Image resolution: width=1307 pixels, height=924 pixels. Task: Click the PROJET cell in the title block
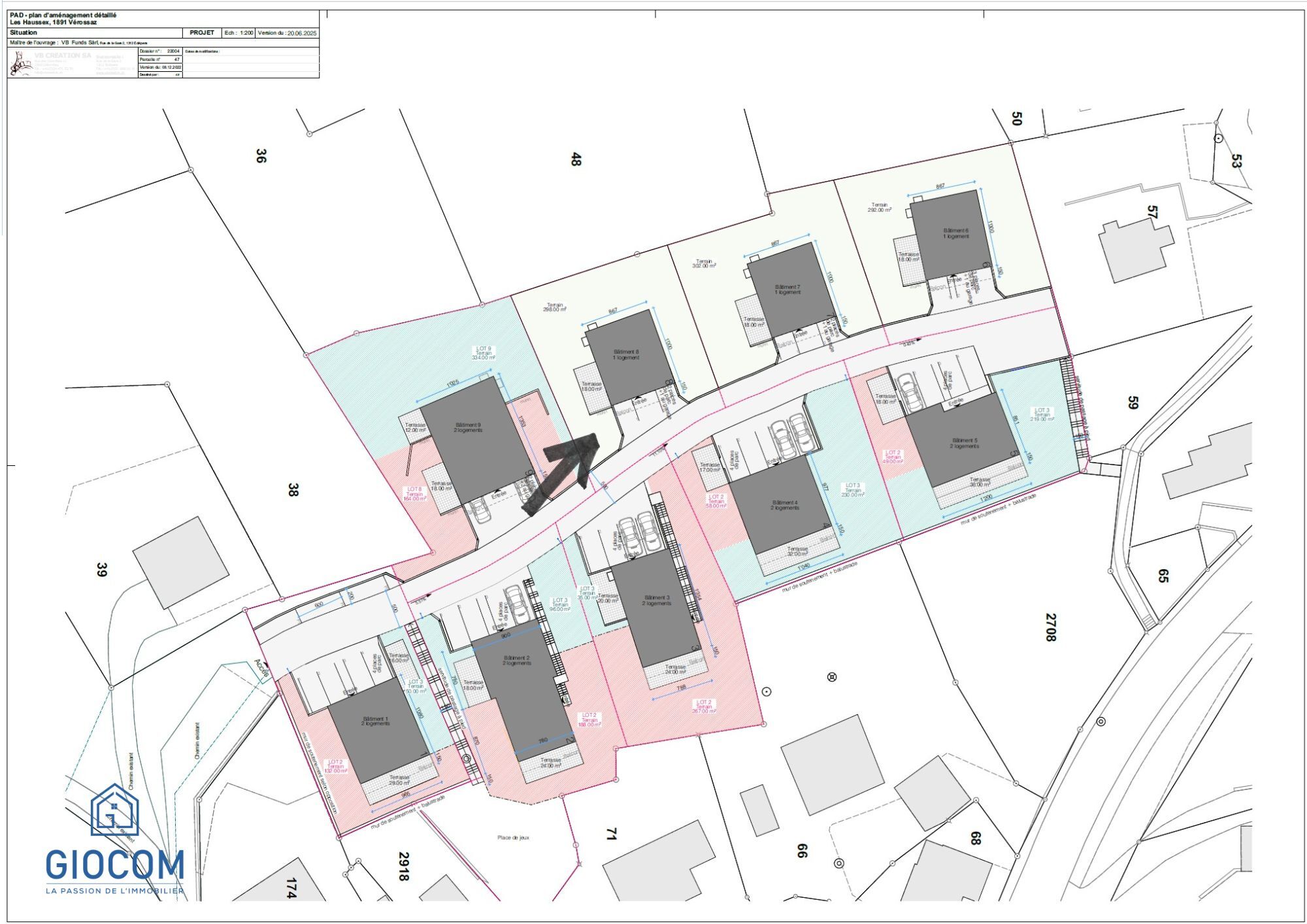click(202, 33)
